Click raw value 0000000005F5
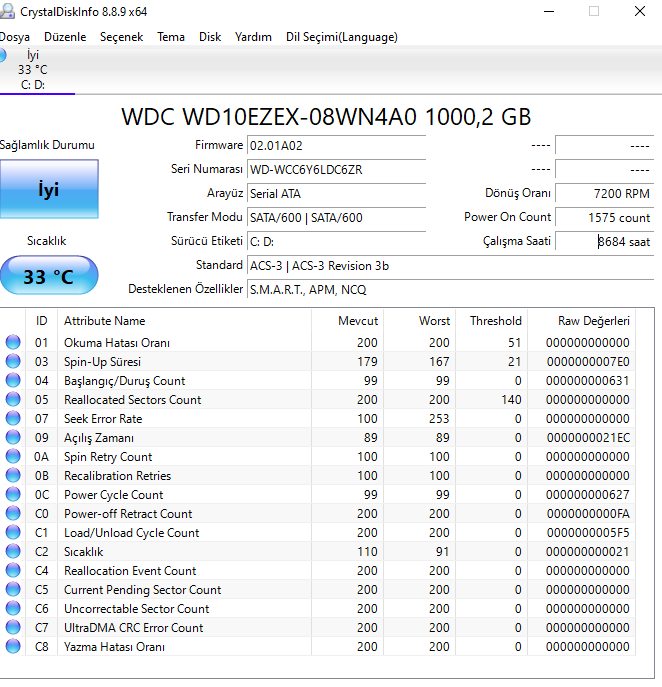 pos(588,533)
